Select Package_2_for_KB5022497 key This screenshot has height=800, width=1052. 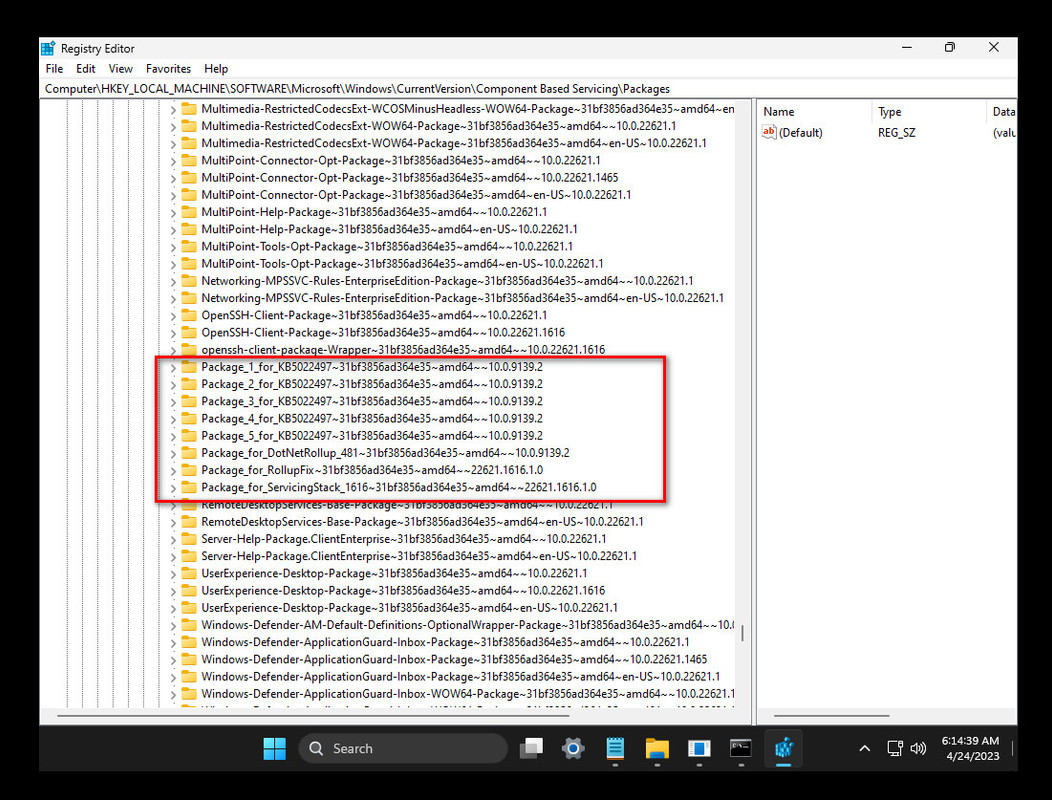coord(372,384)
